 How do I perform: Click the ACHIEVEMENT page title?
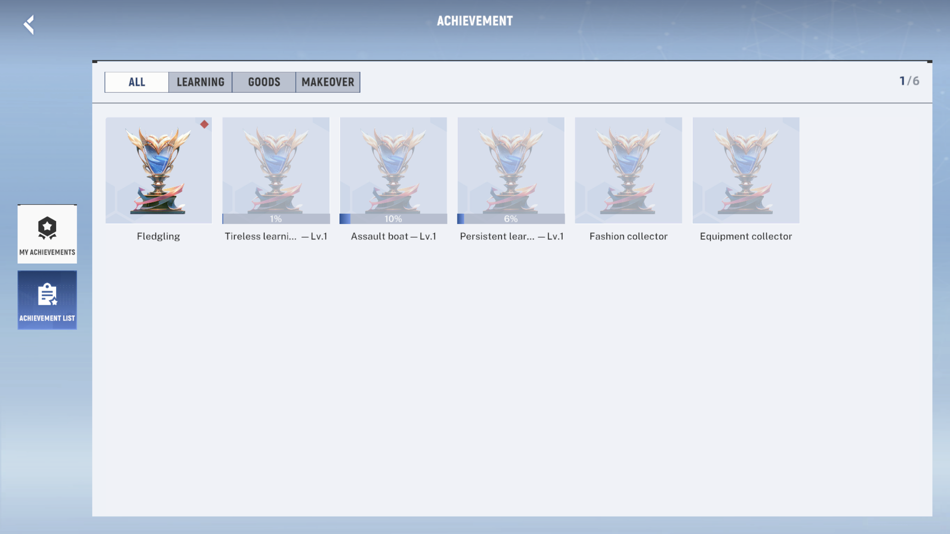[475, 21]
